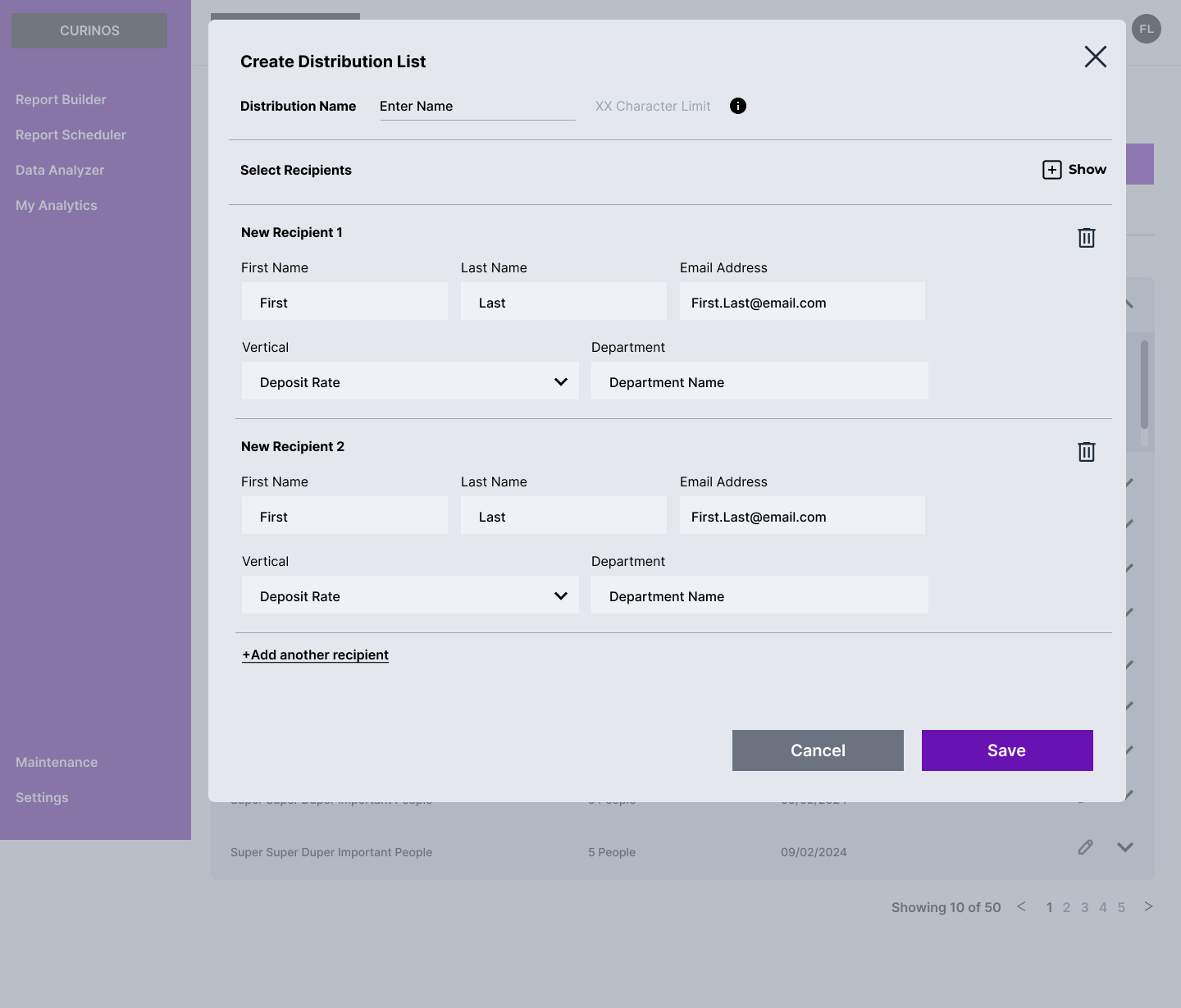Open Vertical dropdown for New Recipient 2
The height and width of the screenshot is (1008, 1181).
pyautogui.click(x=410, y=595)
